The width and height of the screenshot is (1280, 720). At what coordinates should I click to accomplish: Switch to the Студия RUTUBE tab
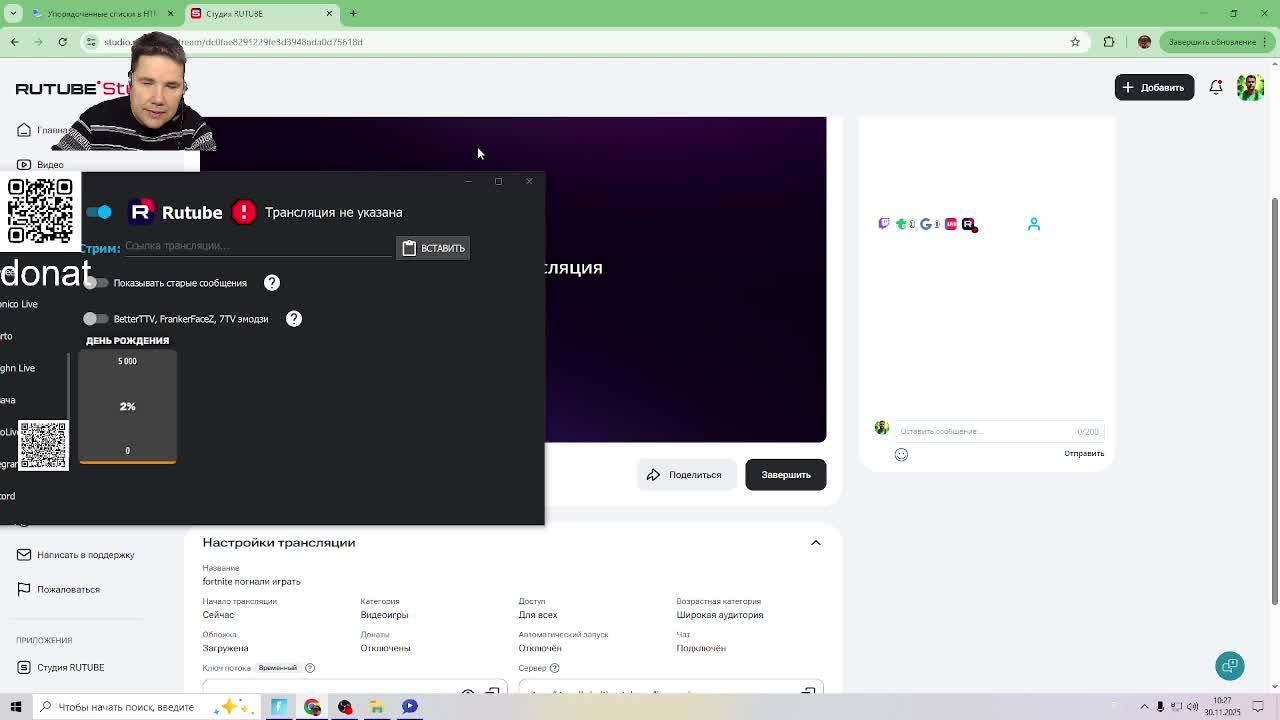pyautogui.click(x=261, y=13)
